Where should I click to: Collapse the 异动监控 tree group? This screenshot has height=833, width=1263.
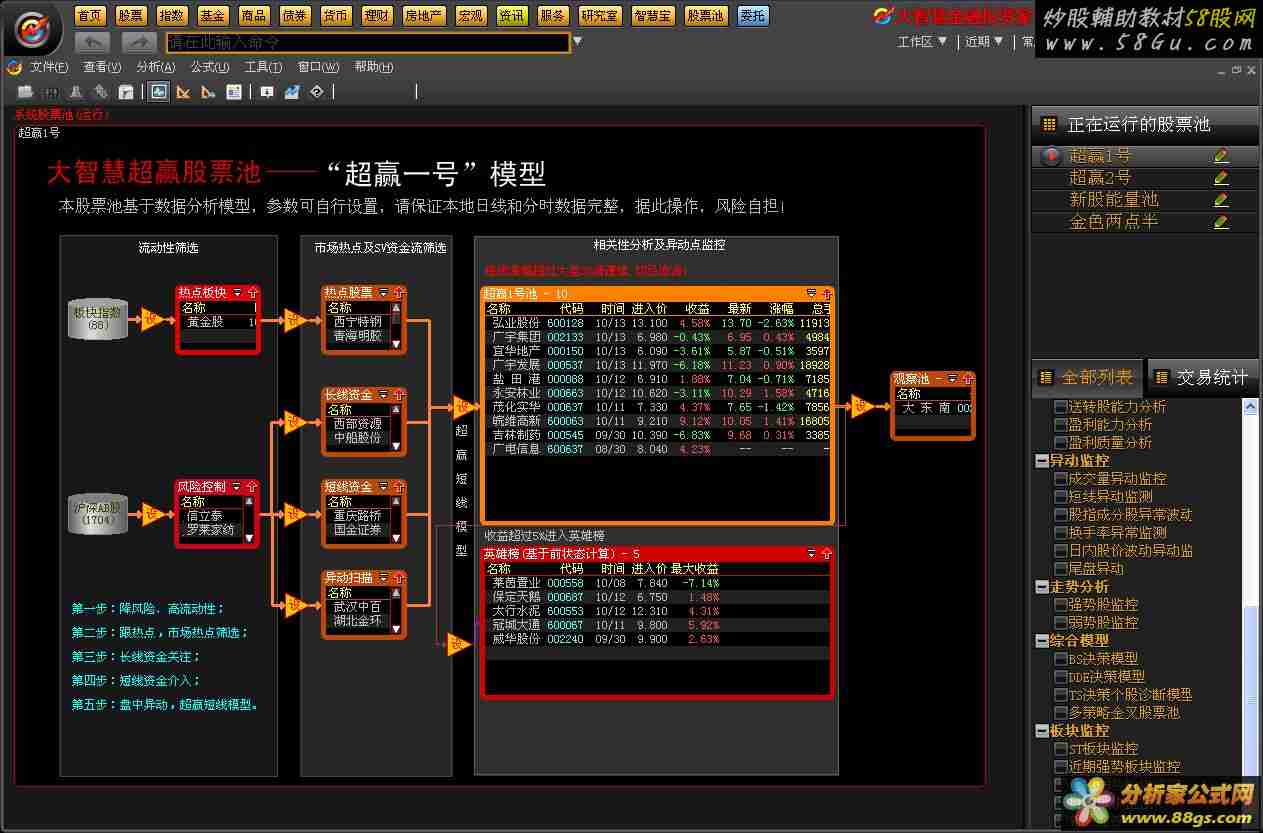[1042, 461]
